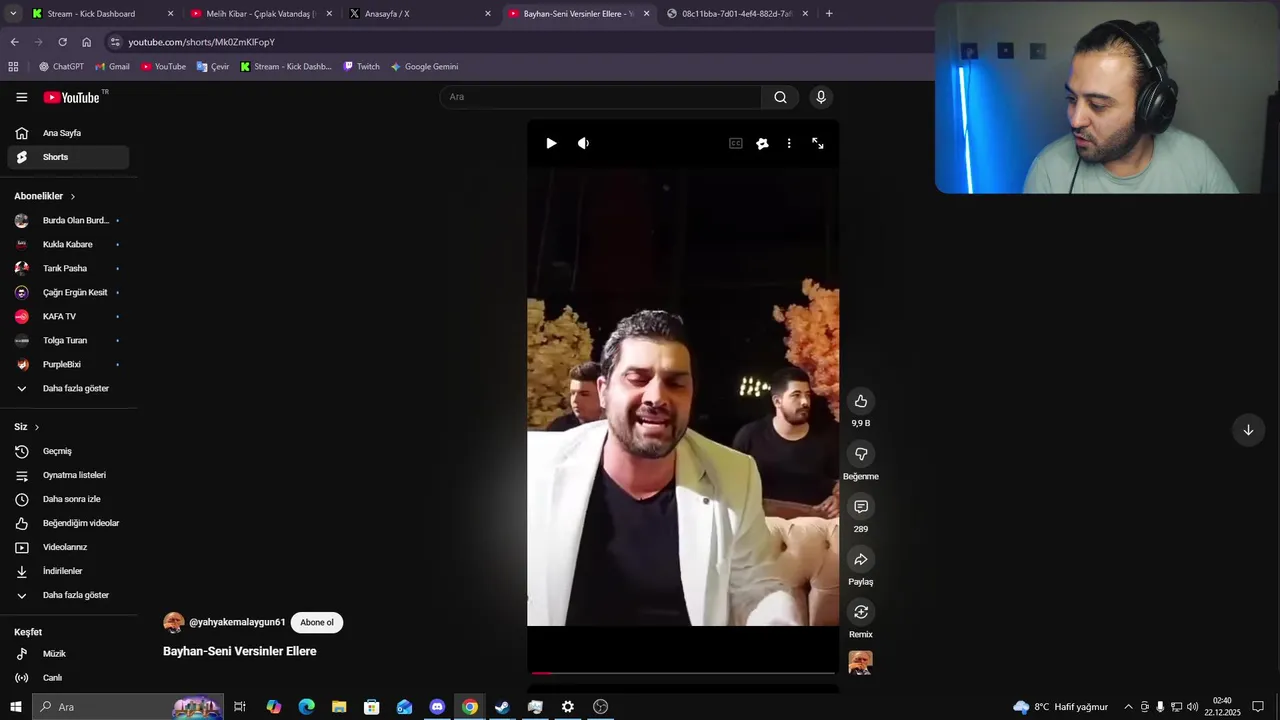
Task: Open Ana Sayfa in the sidebar
Action: [x=68, y=133]
